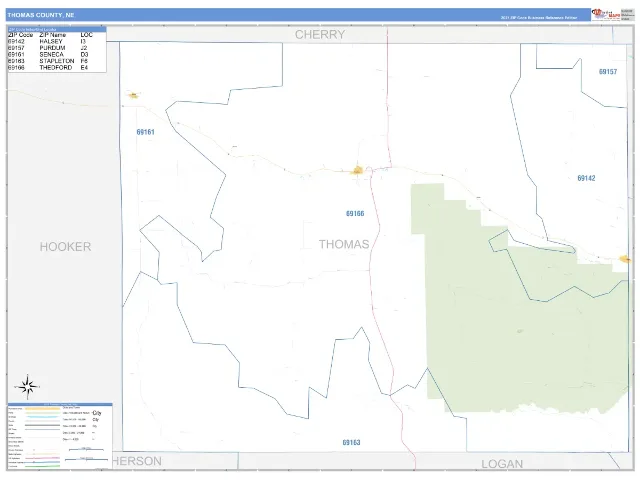Screen dimensions: 640x480
Task: Click the compass rose icon
Action: coord(27,387)
